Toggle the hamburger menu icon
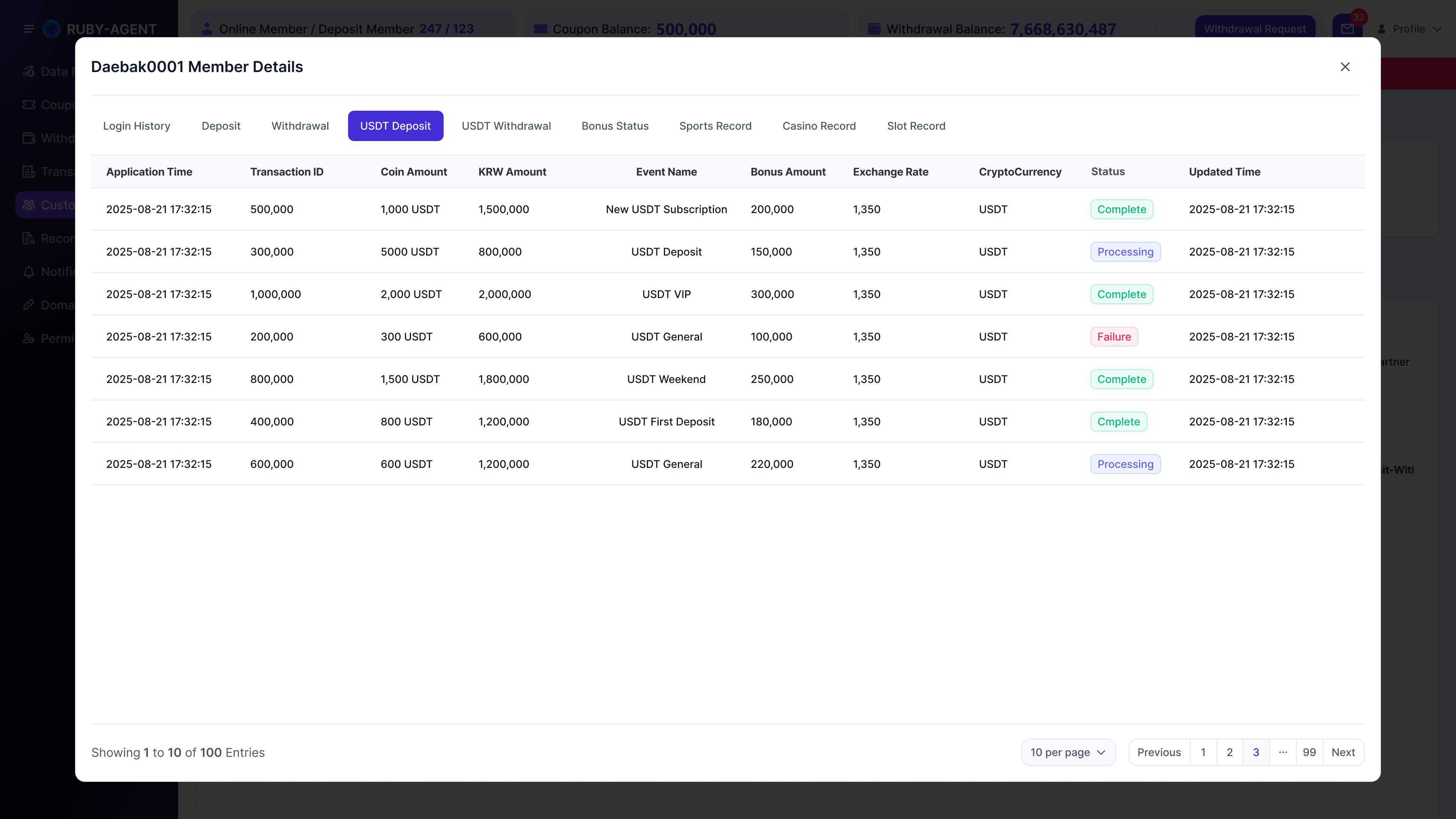 [28, 29]
